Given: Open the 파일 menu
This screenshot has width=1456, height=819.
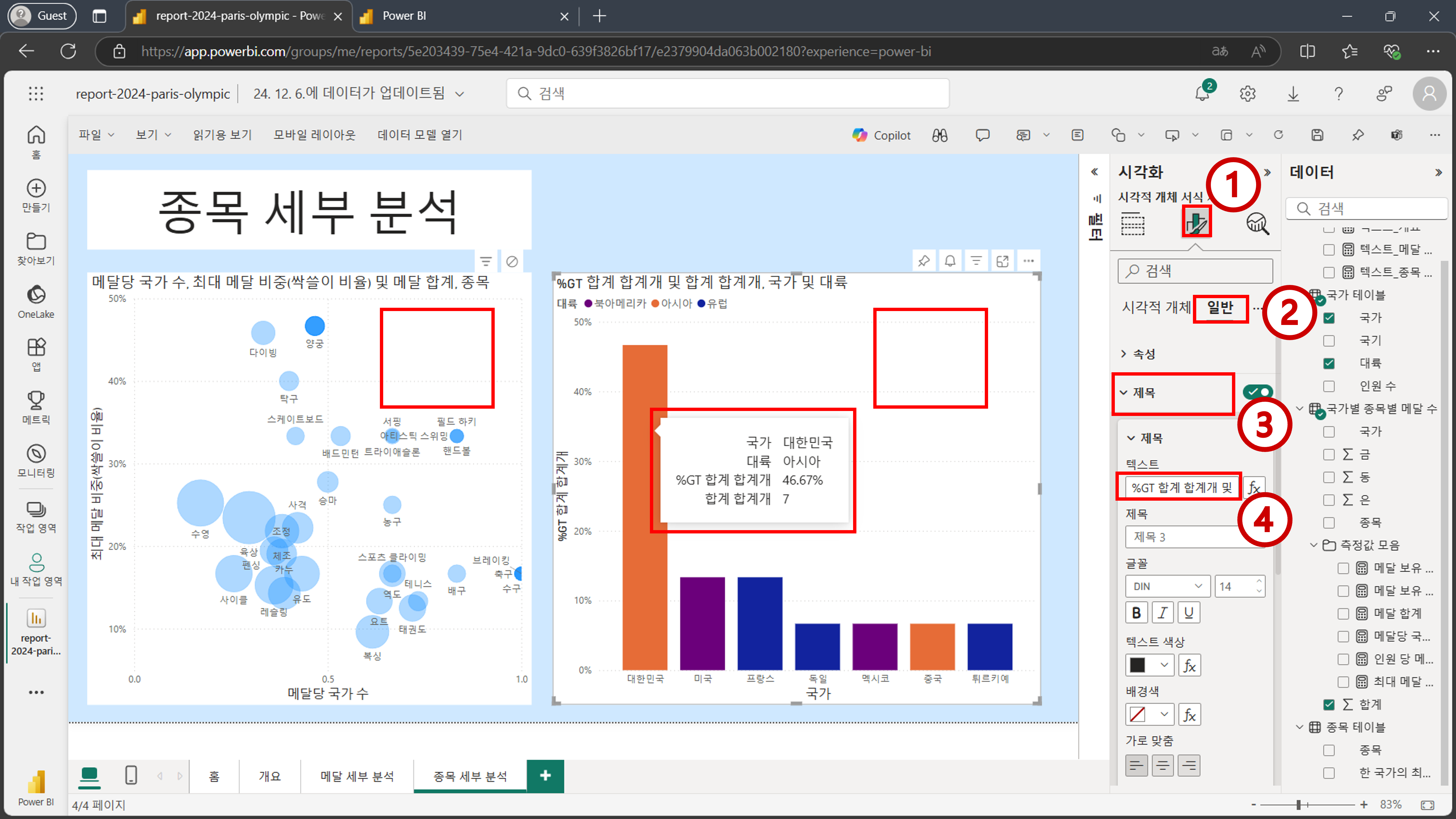Looking at the screenshot, I should (96, 135).
